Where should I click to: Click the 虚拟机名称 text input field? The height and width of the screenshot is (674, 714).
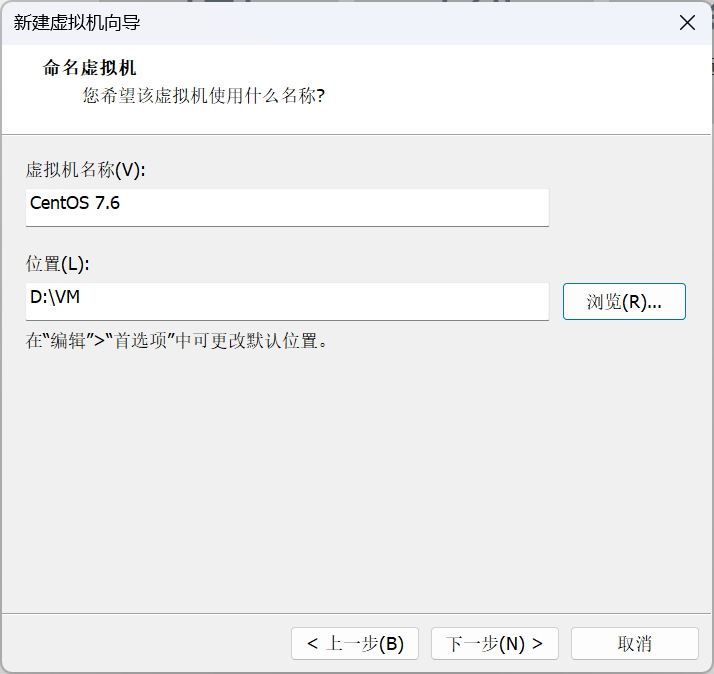(288, 206)
